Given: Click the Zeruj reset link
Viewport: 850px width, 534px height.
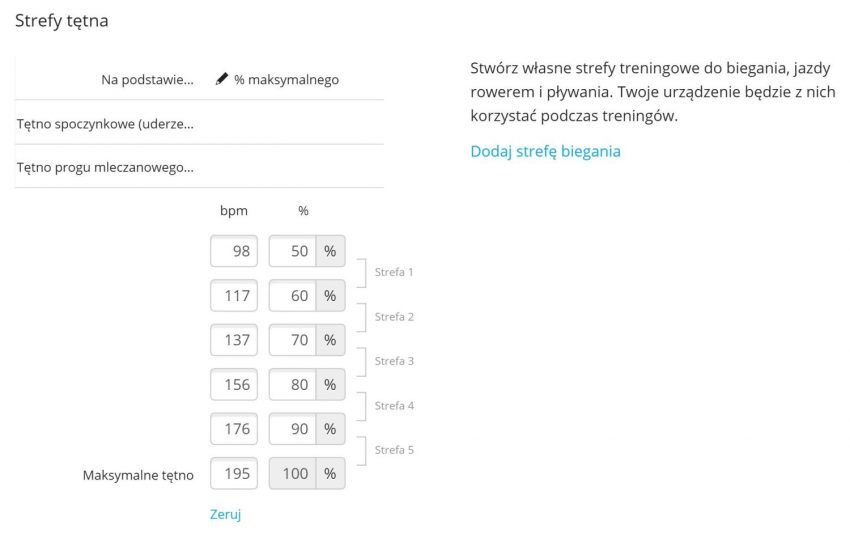Looking at the screenshot, I should coord(226,514).
